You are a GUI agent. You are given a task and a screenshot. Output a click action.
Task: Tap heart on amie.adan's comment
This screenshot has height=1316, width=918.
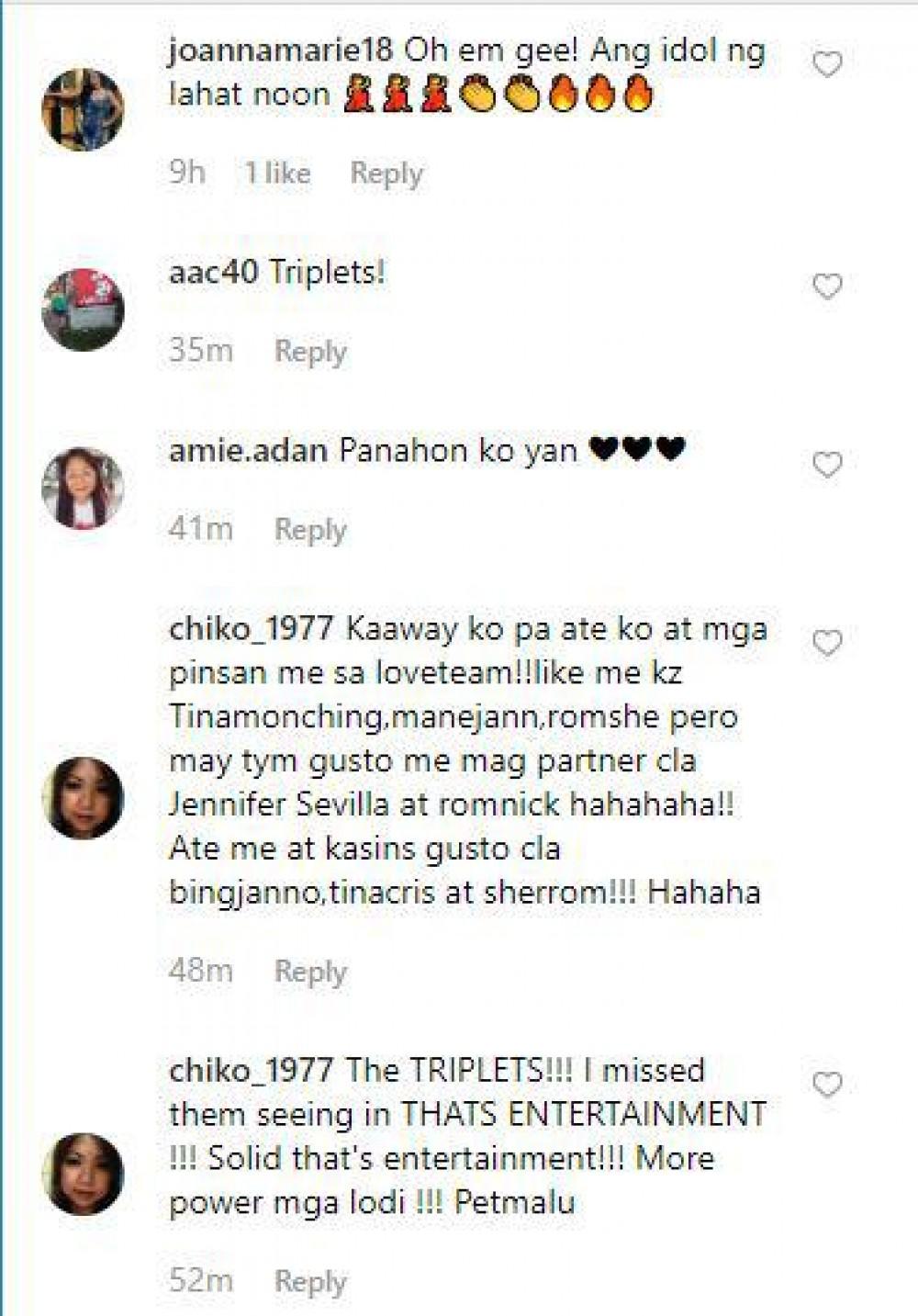827,465
